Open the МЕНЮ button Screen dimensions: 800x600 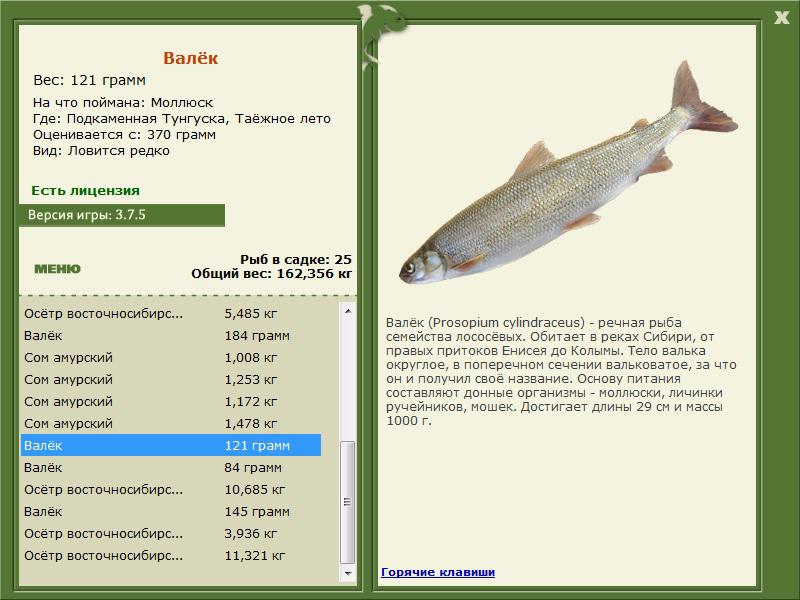click(57, 269)
